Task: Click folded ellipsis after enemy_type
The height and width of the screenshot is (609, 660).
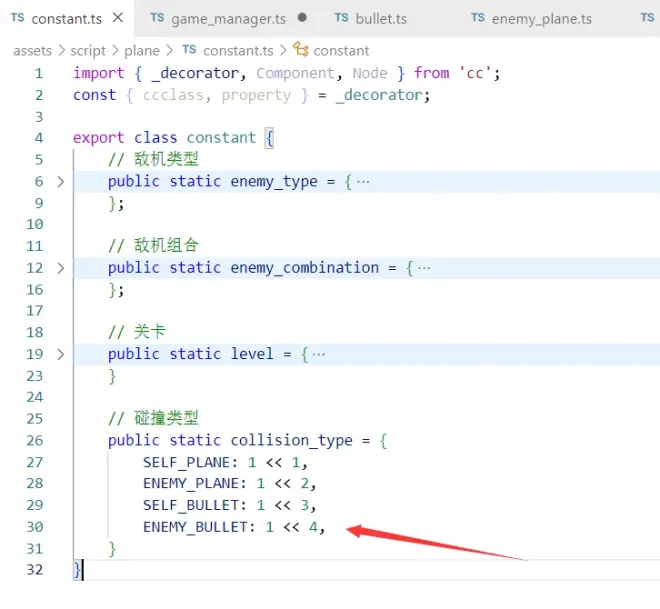Action: pos(363,182)
